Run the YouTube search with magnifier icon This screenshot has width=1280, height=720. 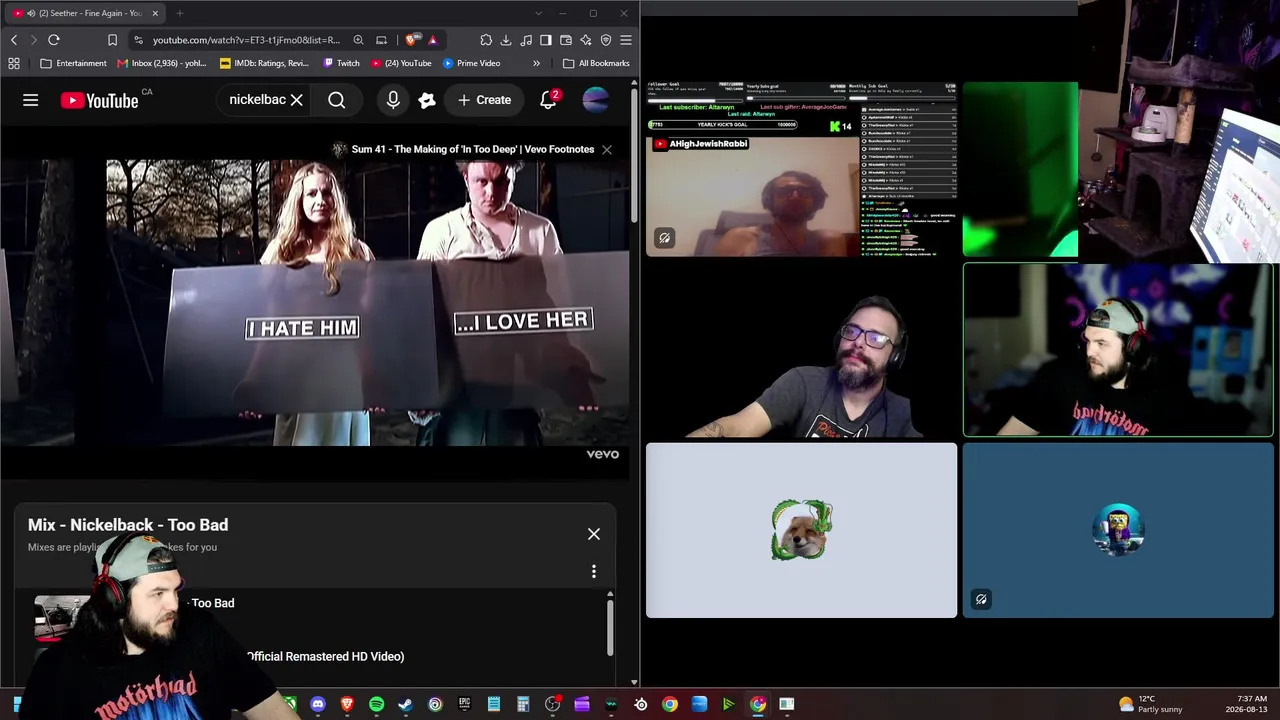337,100
